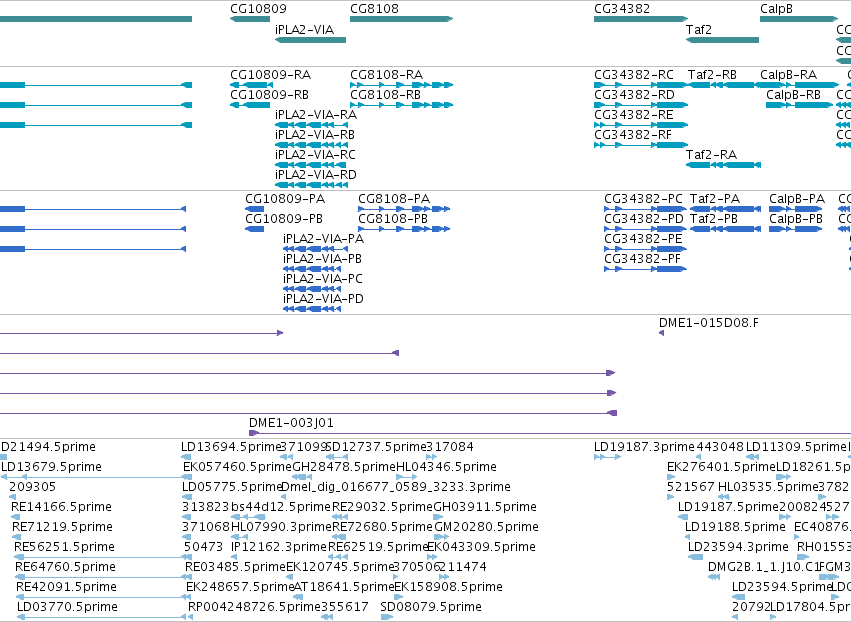Click EST RE42091.5prime
The height and width of the screenshot is (622, 851).
[x=104, y=598]
